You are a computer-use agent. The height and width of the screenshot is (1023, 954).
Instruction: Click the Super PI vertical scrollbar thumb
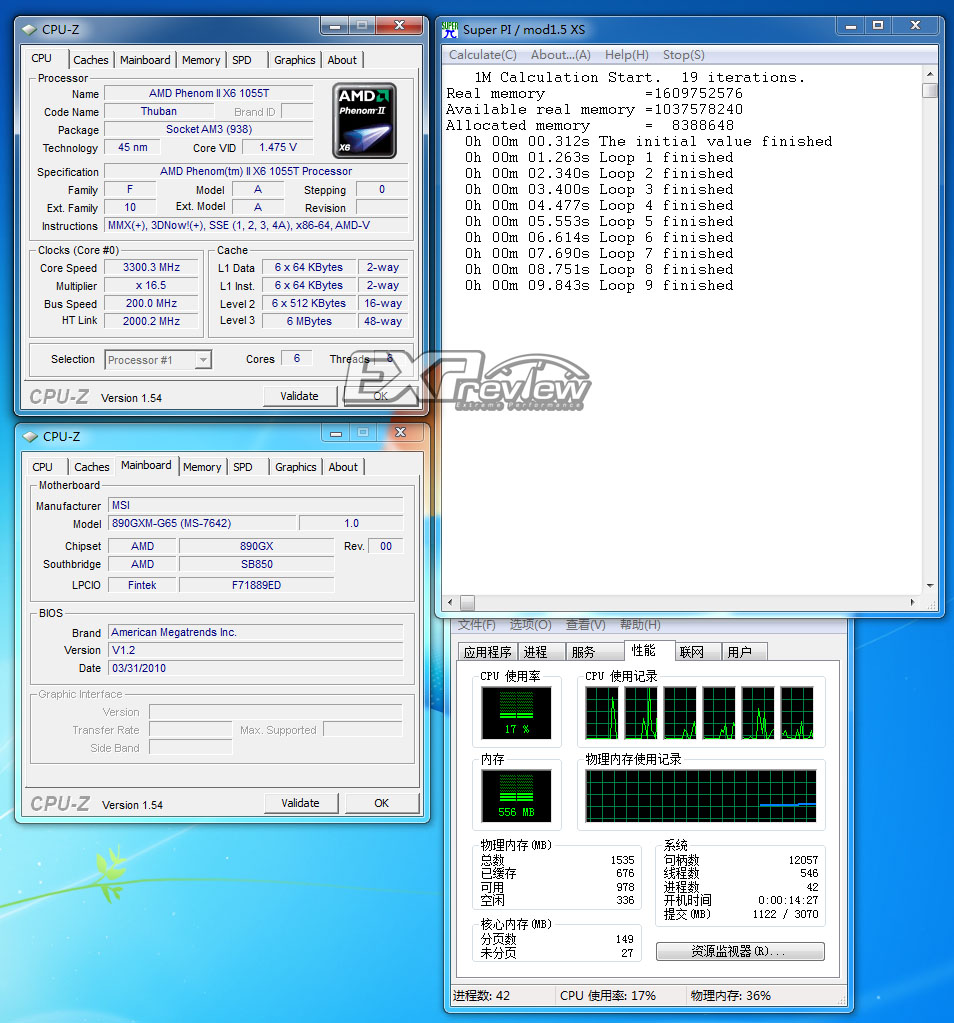(x=930, y=90)
